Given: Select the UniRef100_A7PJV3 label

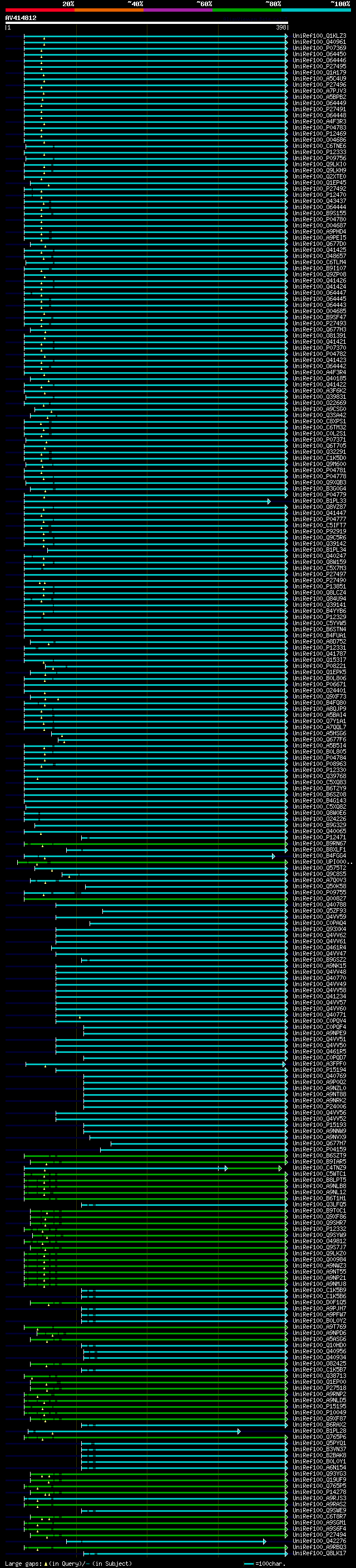Looking at the screenshot, I should click(x=319, y=91).
